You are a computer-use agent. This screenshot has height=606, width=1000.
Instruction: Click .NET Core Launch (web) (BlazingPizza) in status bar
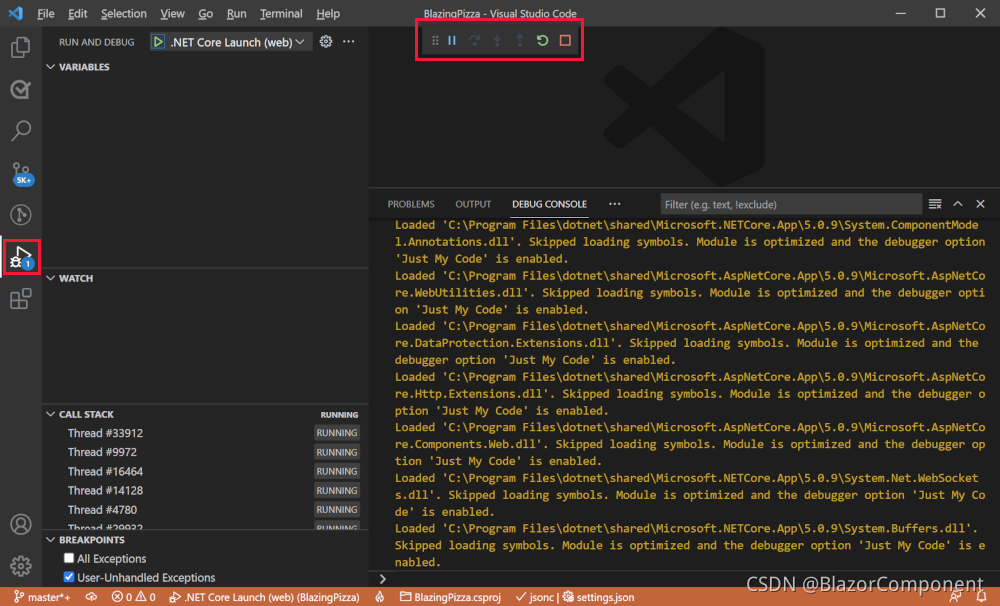tap(264, 597)
